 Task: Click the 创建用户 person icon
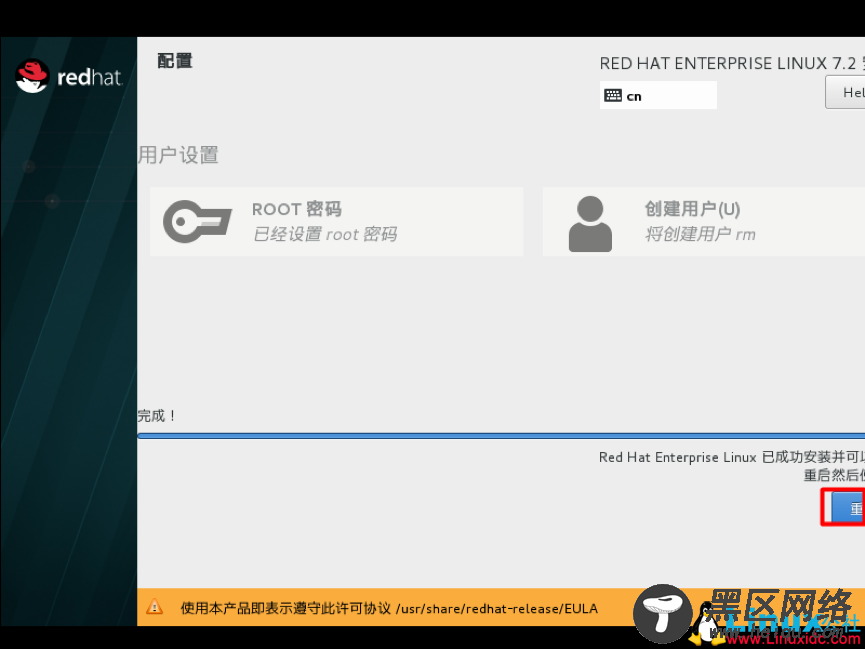pos(590,224)
